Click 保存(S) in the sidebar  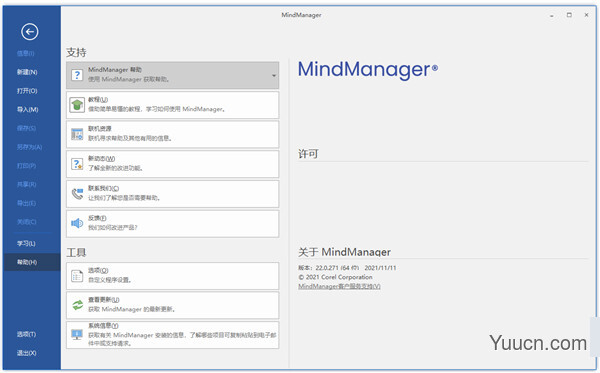[x=26, y=128]
